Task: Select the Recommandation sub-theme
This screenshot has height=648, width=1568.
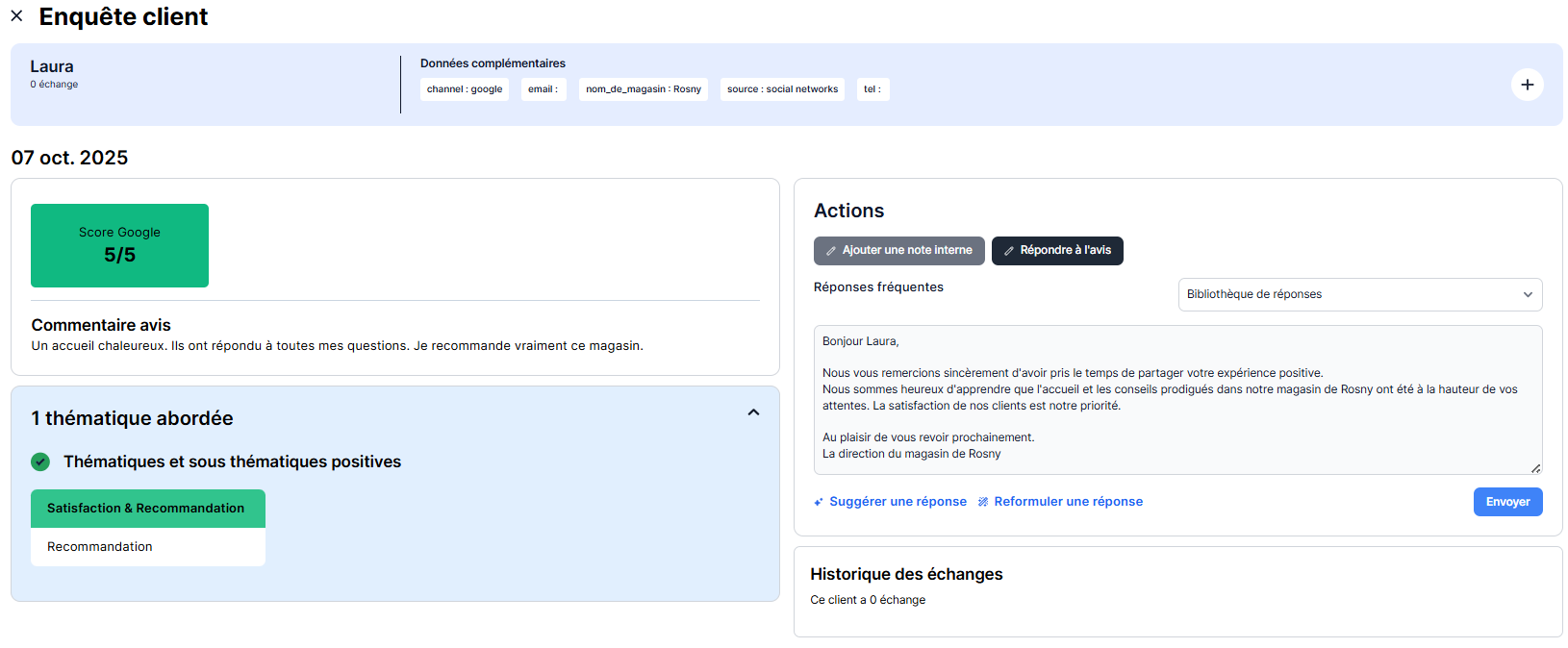Action: [x=100, y=546]
